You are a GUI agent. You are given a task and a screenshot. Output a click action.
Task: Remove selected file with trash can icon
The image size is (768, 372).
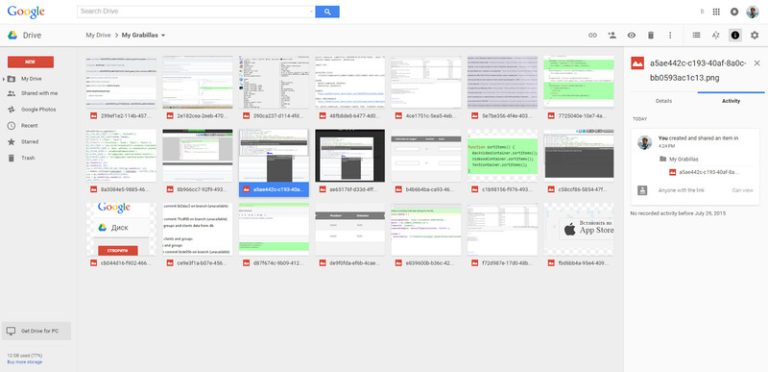[x=650, y=35]
